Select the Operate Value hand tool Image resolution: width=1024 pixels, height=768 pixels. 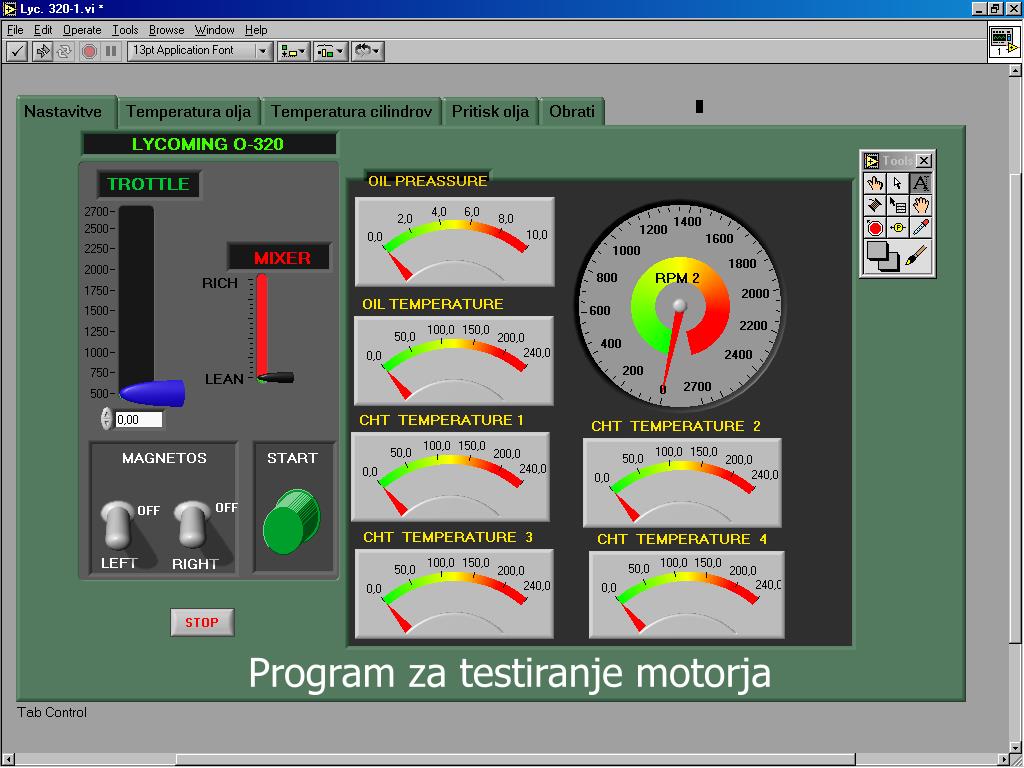pos(874,184)
